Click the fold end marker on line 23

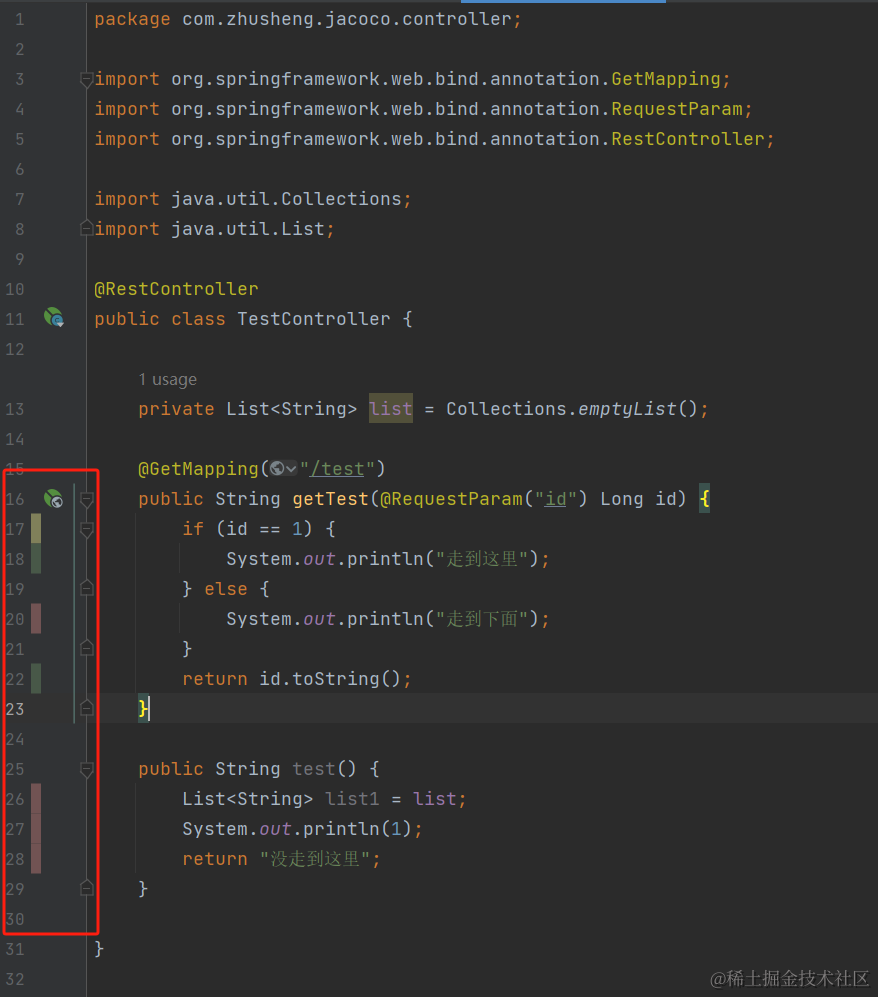coord(87,708)
